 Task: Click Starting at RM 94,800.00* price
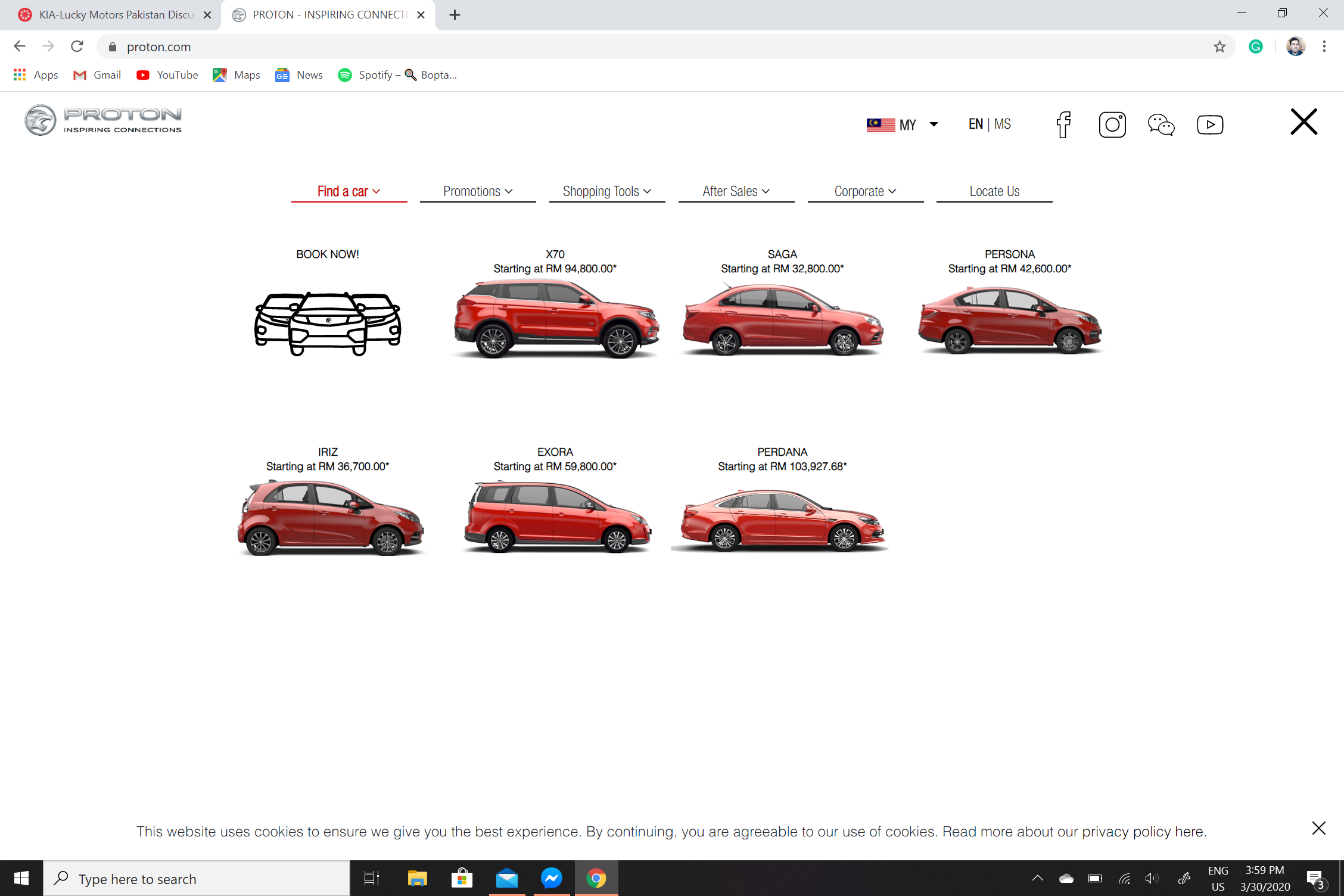point(555,269)
